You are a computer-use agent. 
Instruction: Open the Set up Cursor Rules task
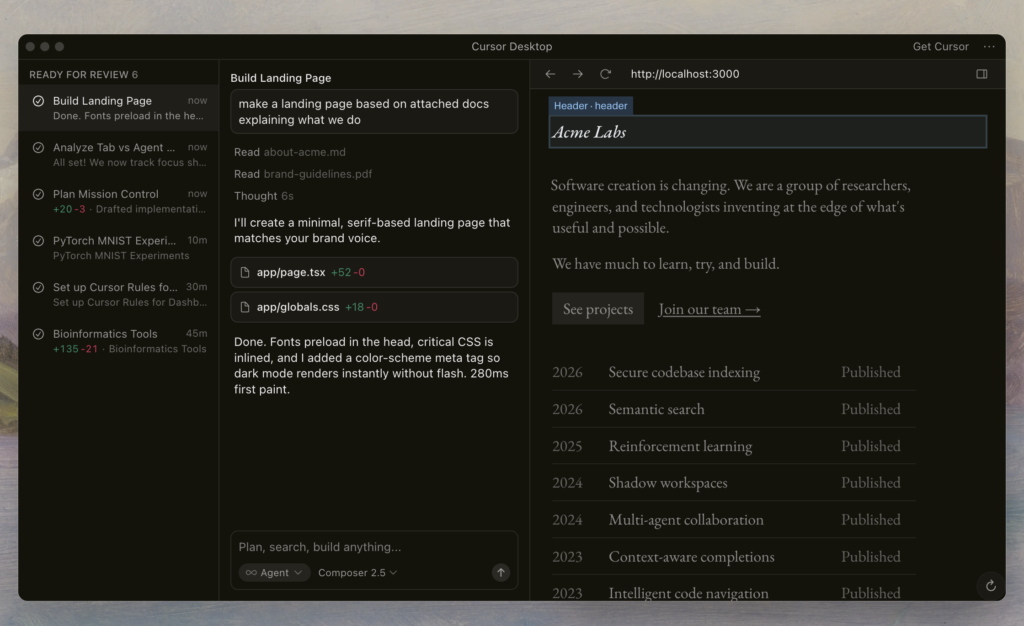(x=118, y=294)
